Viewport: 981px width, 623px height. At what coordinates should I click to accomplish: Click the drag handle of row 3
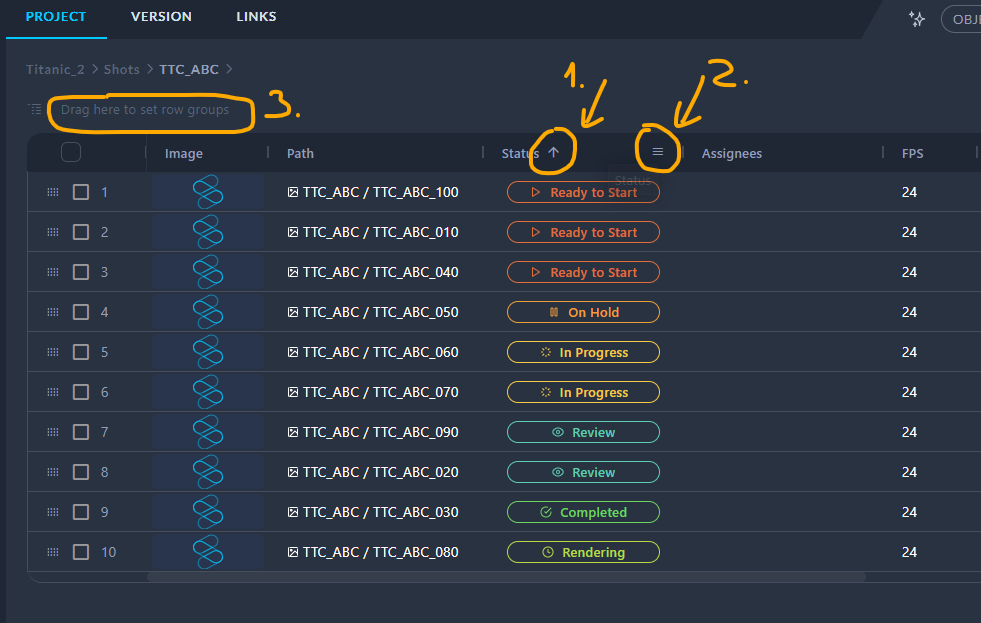pos(53,272)
